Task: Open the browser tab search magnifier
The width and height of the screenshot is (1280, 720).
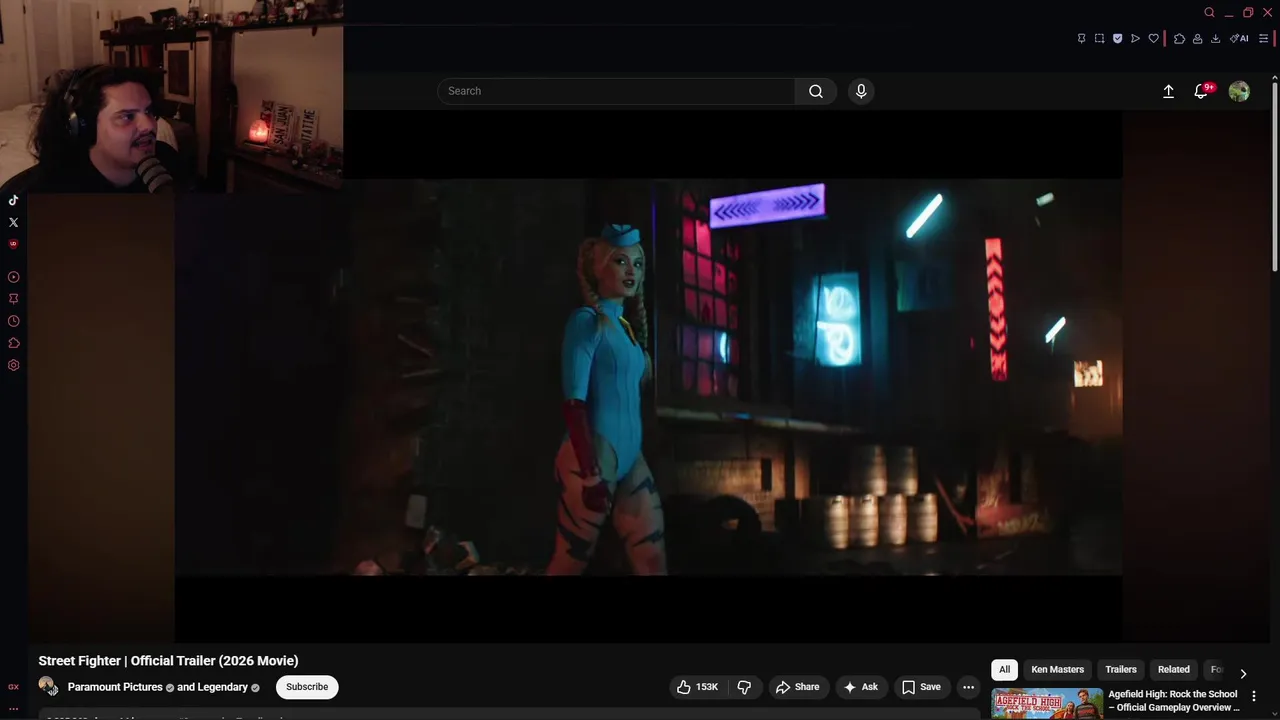Action: [x=1209, y=12]
